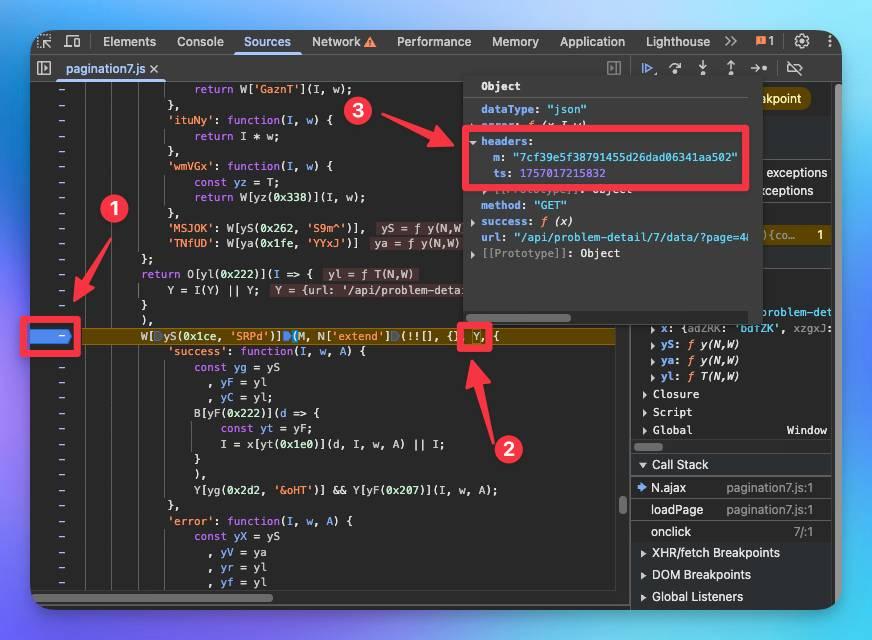This screenshot has height=640, width=872.
Task: Open the Memory tab
Action: (515, 42)
